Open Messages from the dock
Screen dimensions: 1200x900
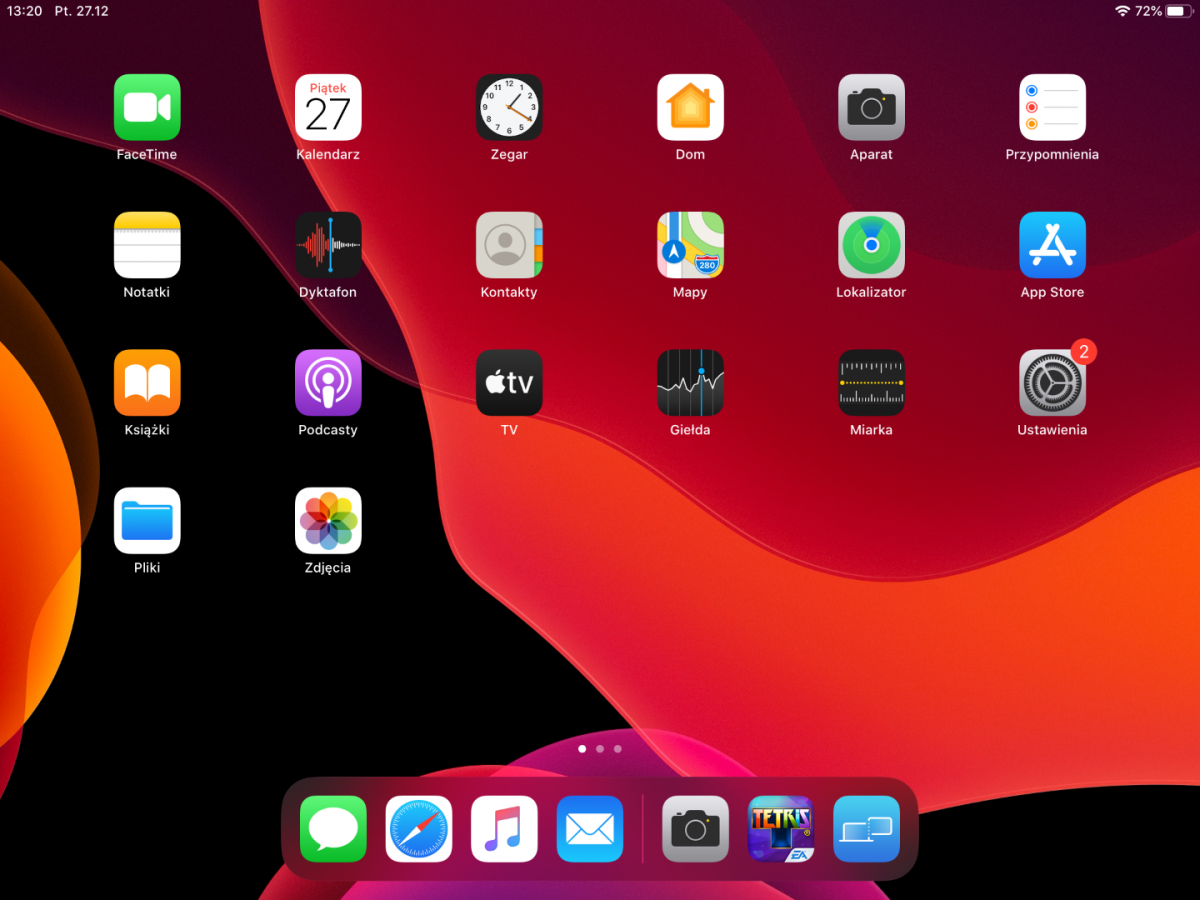coord(333,829)
